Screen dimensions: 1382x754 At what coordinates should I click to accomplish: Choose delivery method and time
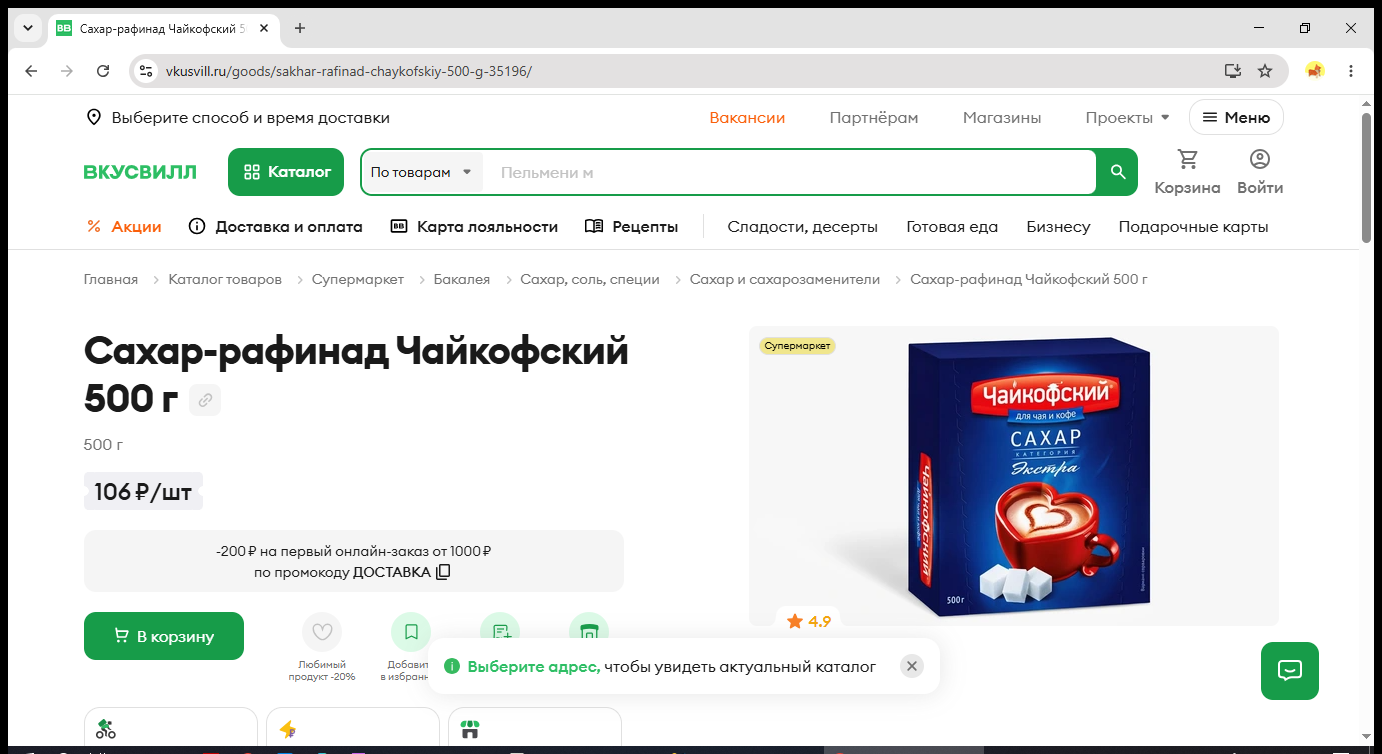pos(237,118)
